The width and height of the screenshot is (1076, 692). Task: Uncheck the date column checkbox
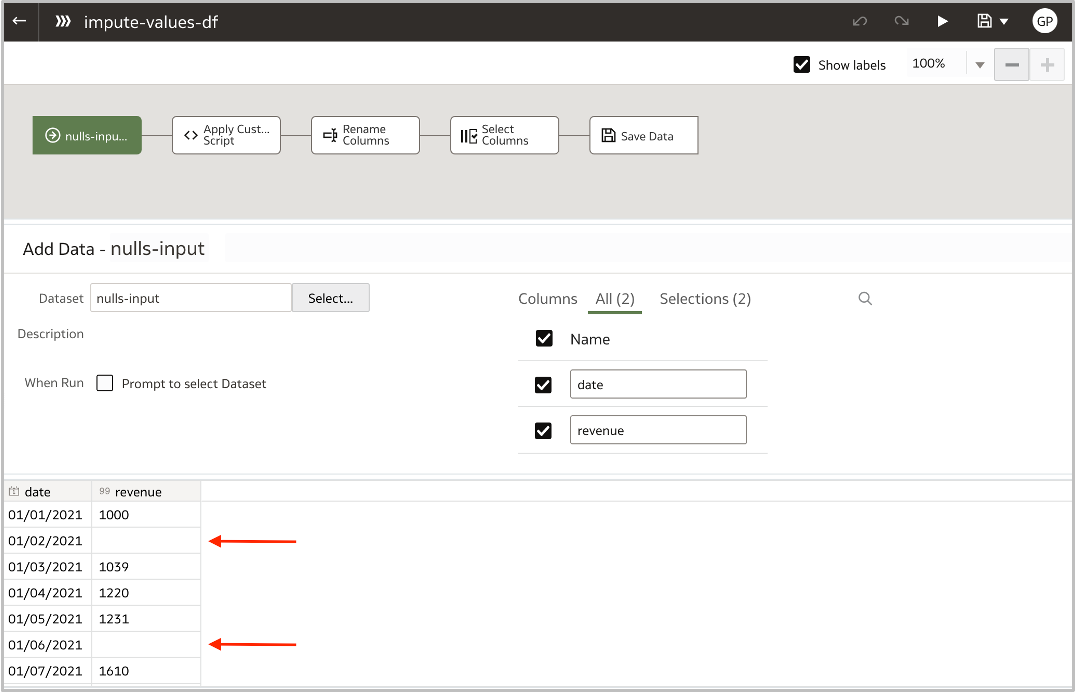coord(544,384)
